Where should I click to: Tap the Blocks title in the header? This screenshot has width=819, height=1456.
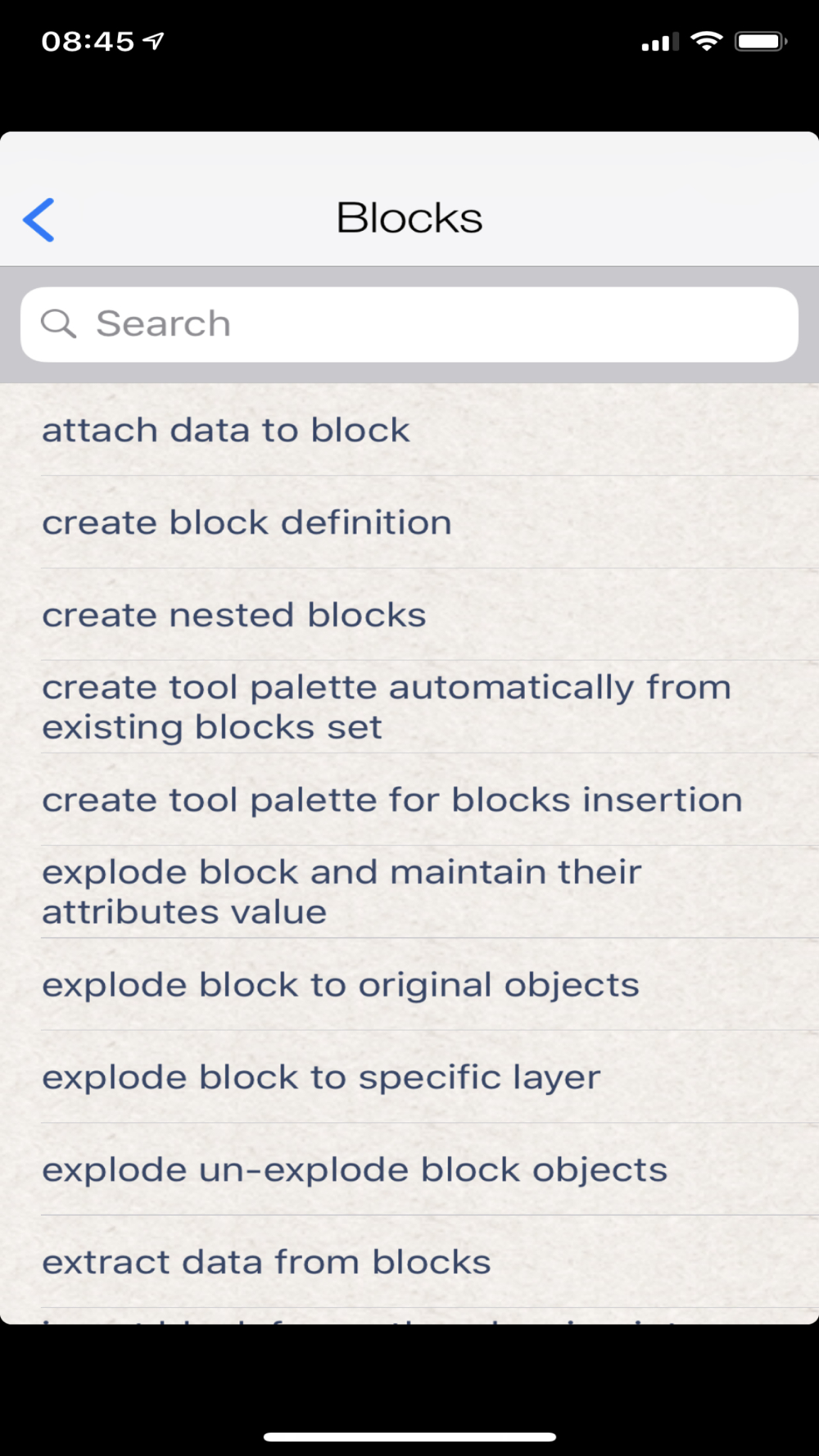pyautogui.click(x=409, y=218)
